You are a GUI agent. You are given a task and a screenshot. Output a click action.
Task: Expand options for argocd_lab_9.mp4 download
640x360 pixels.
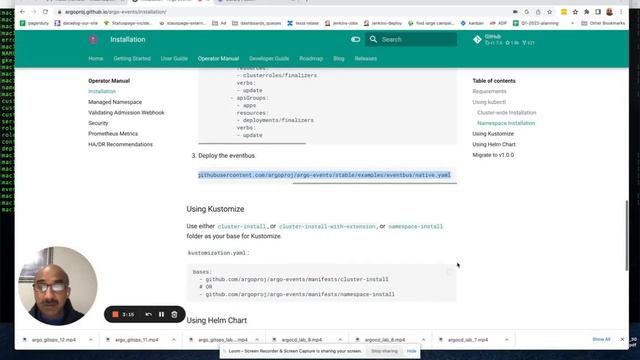tap(340, 340)
